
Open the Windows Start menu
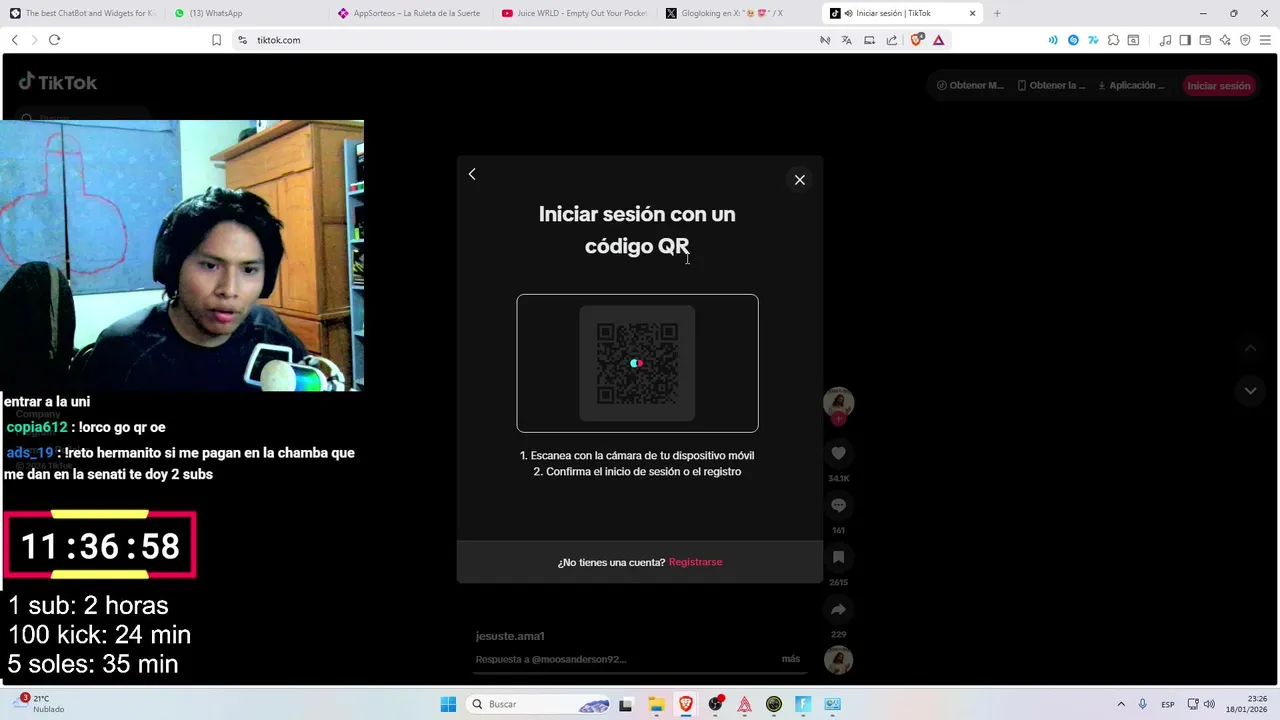point(448,704)
